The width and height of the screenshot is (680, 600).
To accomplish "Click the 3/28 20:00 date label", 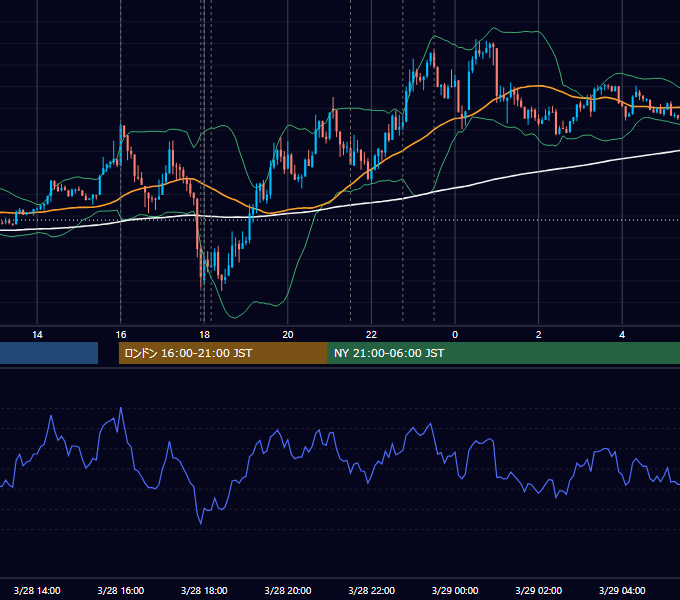I will pyautogui.click(x=288, y=590).
